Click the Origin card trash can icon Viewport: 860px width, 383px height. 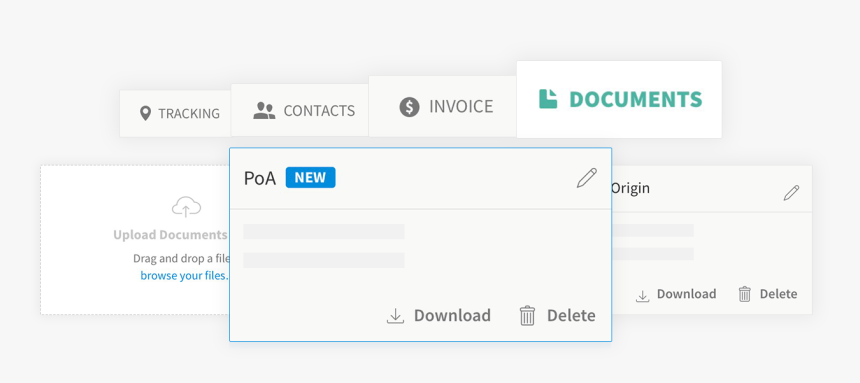click(744, 294)
